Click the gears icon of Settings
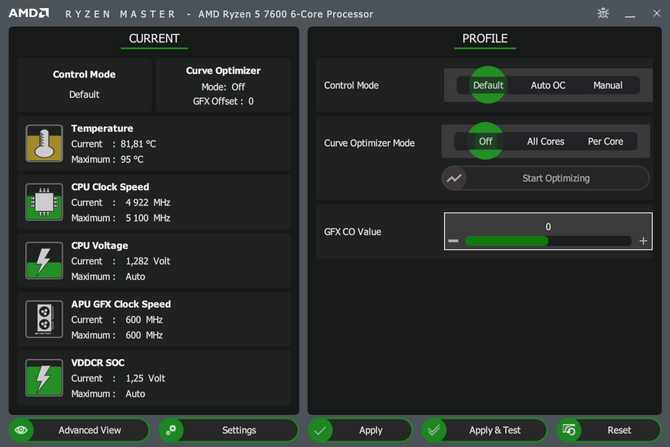Screen dimensions: 670x447 click(171, 430)
